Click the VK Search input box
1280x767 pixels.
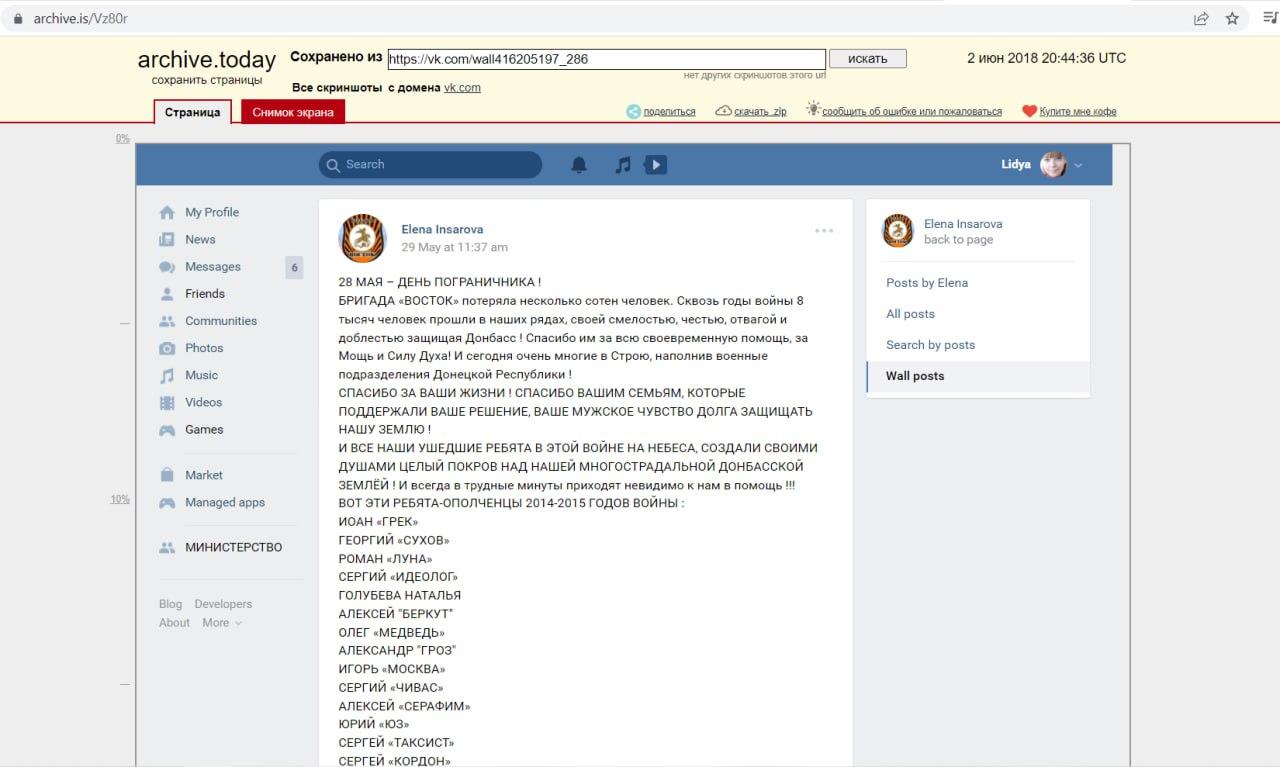[x=431, y=165]
